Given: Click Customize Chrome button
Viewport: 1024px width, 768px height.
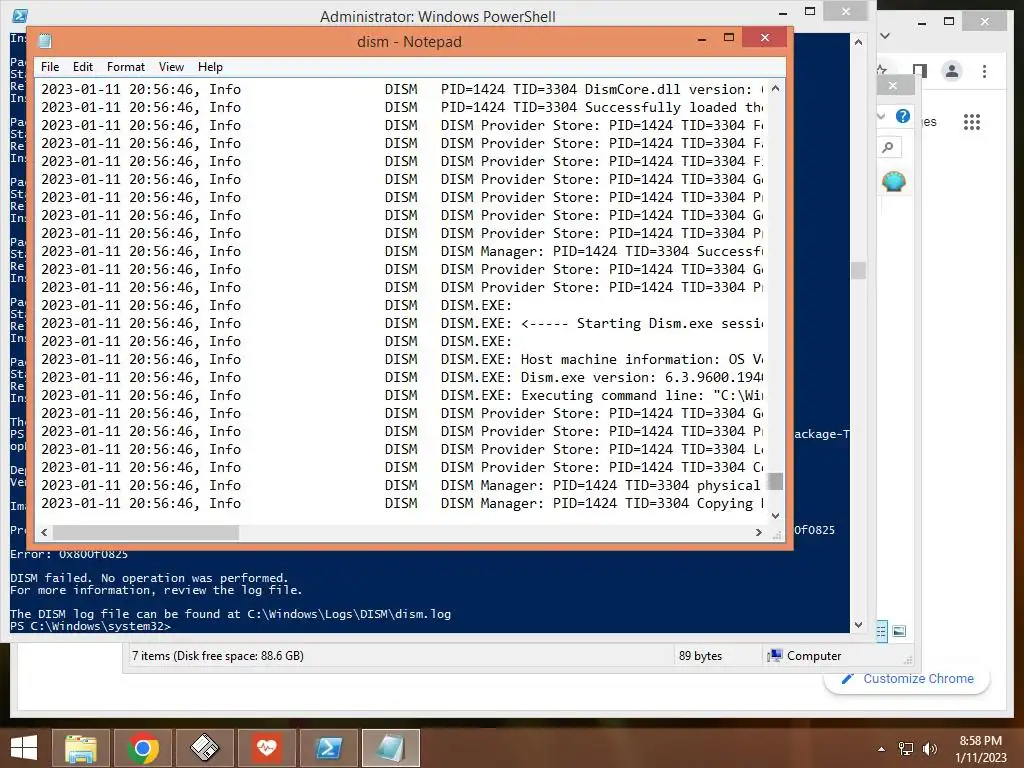Looking at the screenshot, I should click(907, 679).
